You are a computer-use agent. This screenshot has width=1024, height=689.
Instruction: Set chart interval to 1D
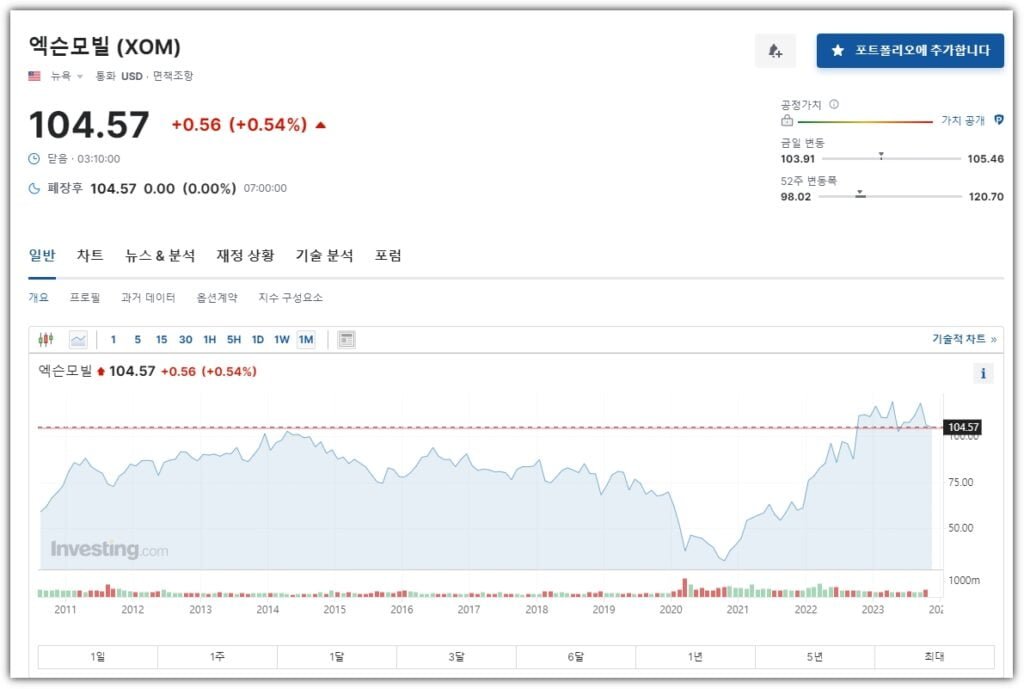(x=258, y=340)
